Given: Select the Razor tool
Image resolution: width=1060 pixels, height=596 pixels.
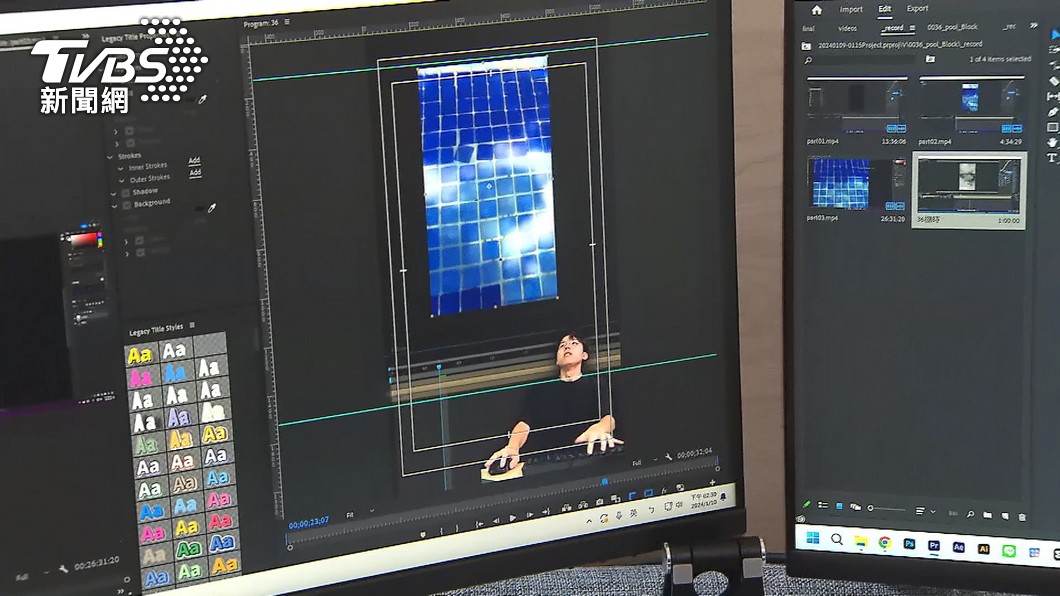Looking at the screenshot, I should coord(1053,81).
